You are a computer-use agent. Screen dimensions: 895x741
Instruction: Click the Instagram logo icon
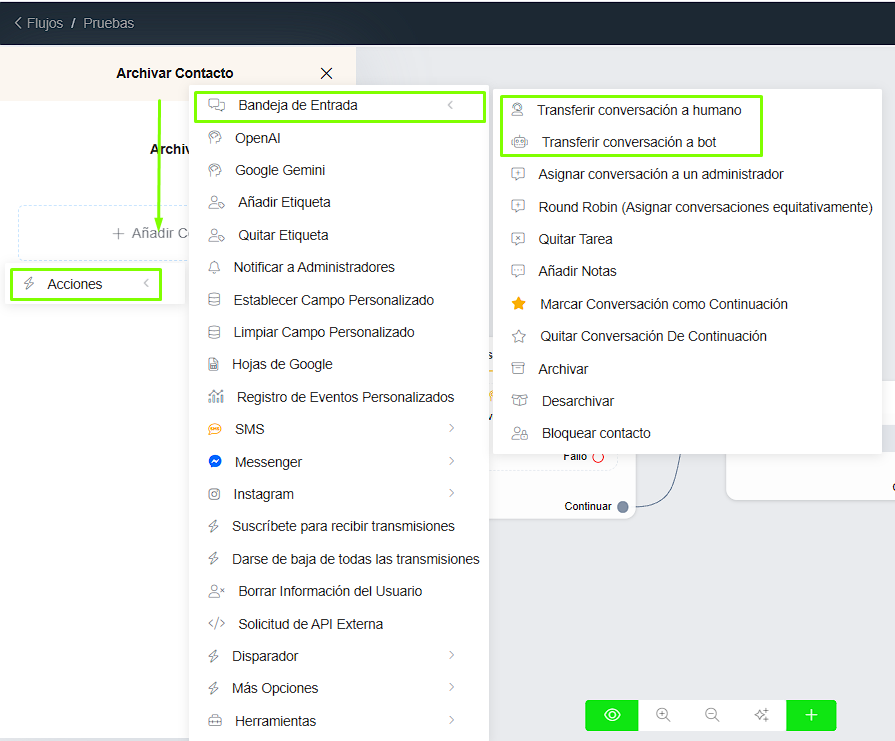(214, 494)
